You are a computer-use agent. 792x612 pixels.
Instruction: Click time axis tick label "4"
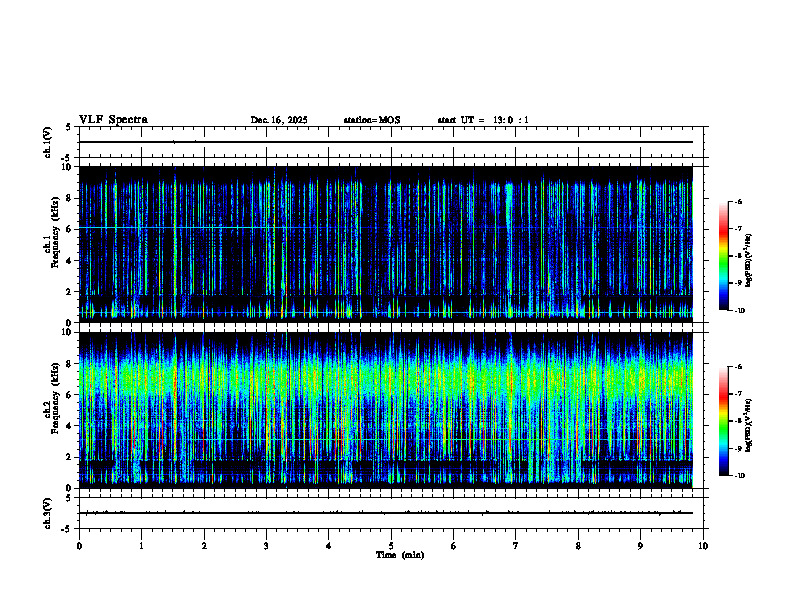[x=328, y=546]
